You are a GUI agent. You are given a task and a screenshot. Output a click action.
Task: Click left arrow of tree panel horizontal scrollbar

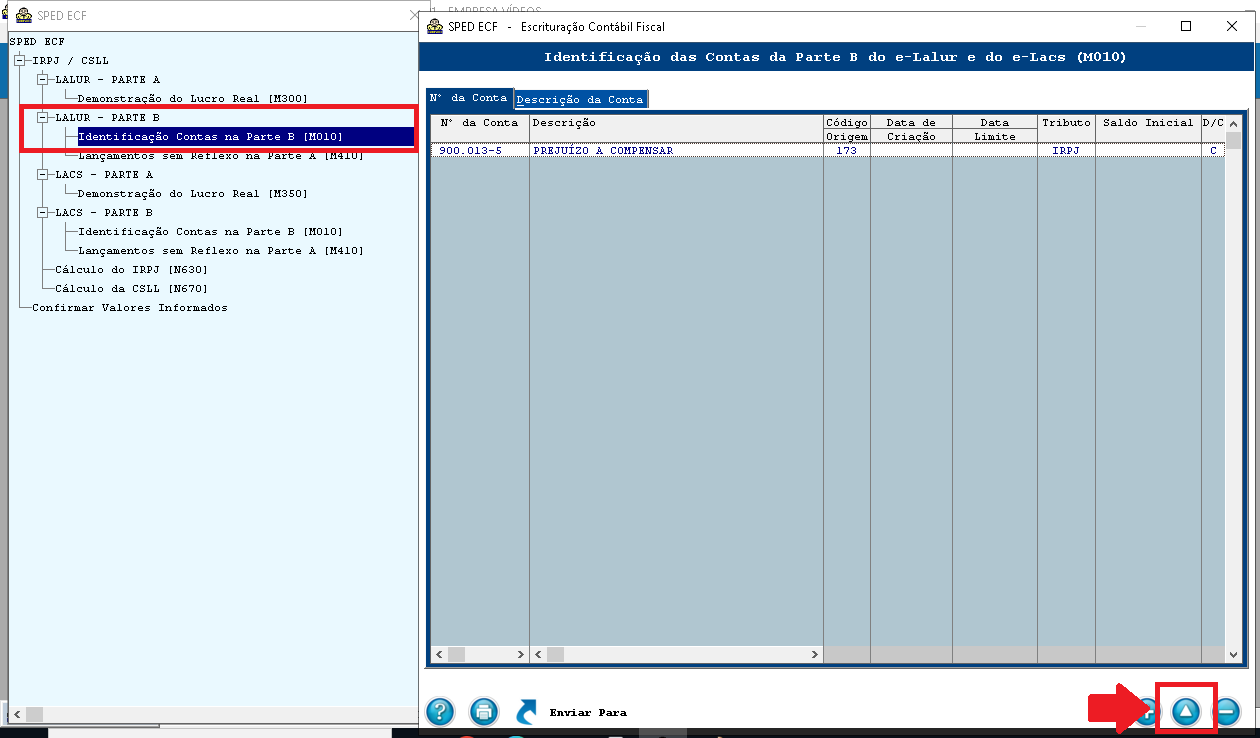pyautogui.click(x=17, y=714)
